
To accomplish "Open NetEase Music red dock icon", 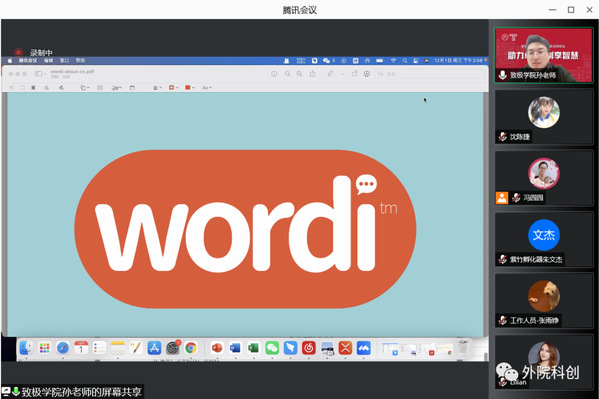I will (x=309, y=348).
